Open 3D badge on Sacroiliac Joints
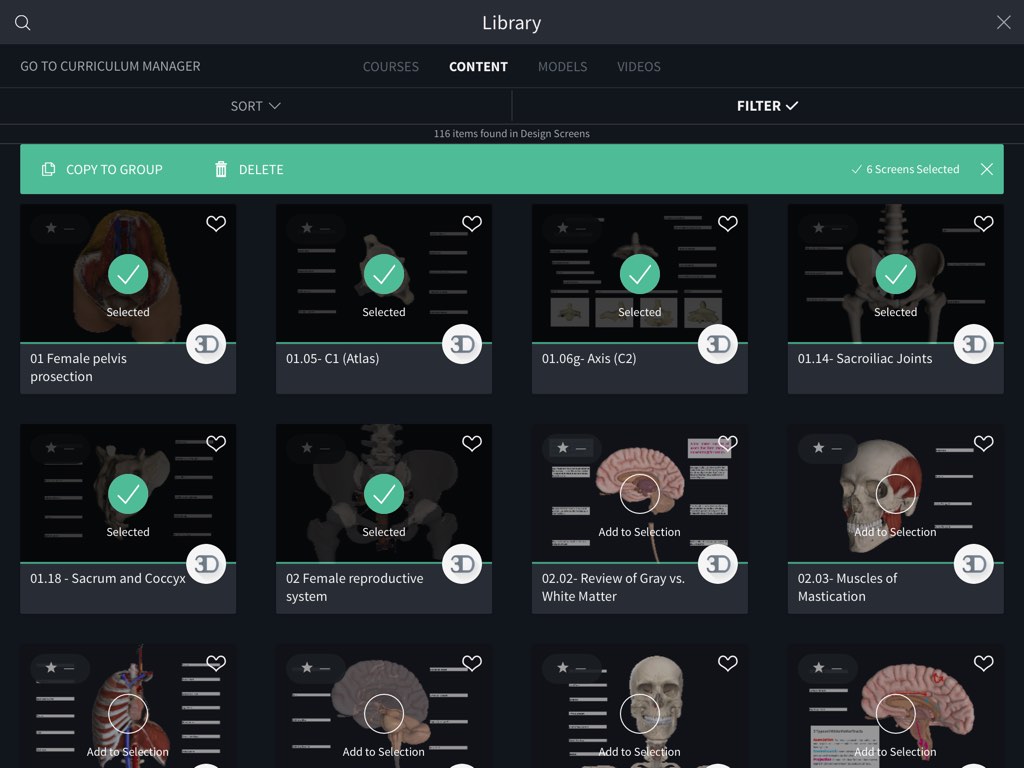Viewport: 1024px width, 768px height. (974, 344)
